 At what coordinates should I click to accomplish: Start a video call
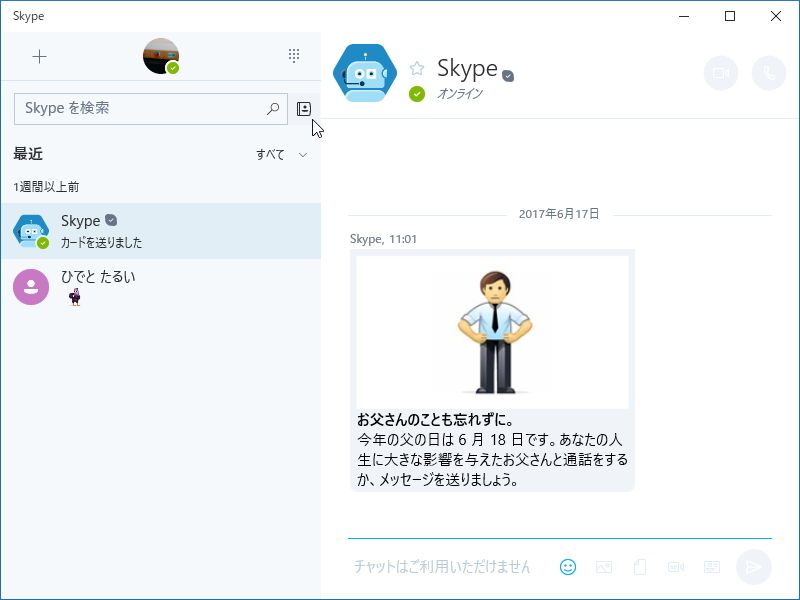pyautogui.click(x=720, y=73)
